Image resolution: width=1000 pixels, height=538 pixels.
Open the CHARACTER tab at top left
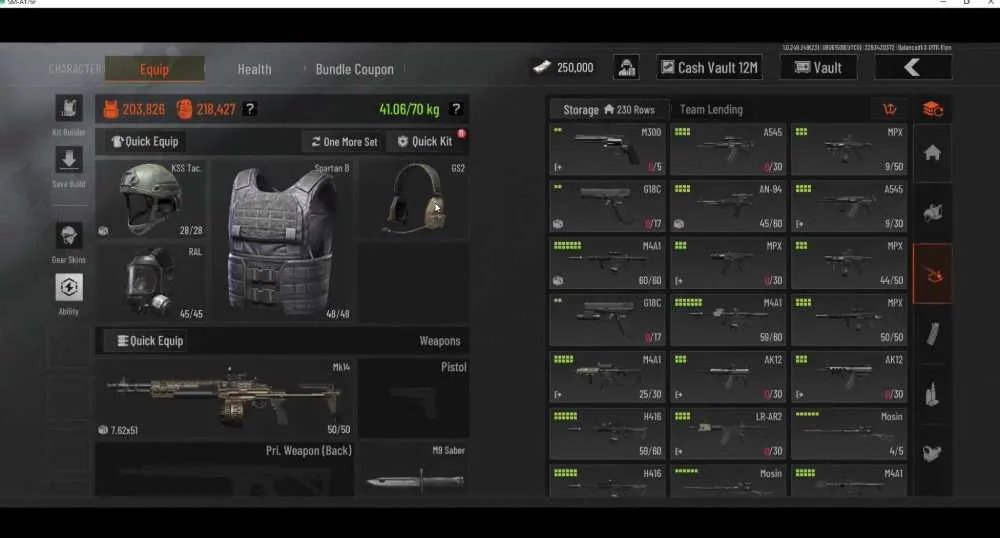pos(75,68)
